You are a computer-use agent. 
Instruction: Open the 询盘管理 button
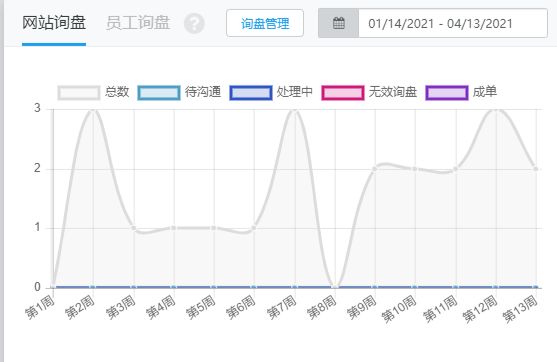(x=265, y=23)
